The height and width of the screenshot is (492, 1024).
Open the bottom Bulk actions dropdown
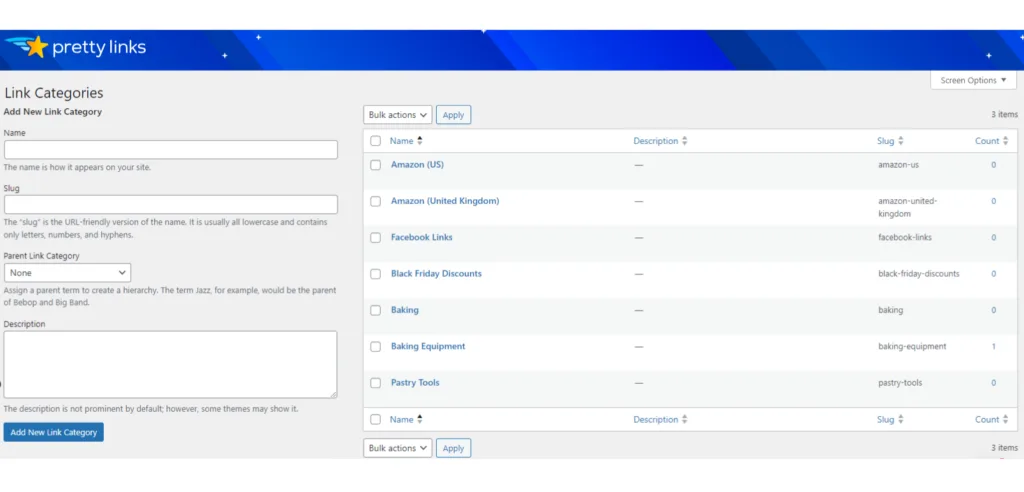398,448
